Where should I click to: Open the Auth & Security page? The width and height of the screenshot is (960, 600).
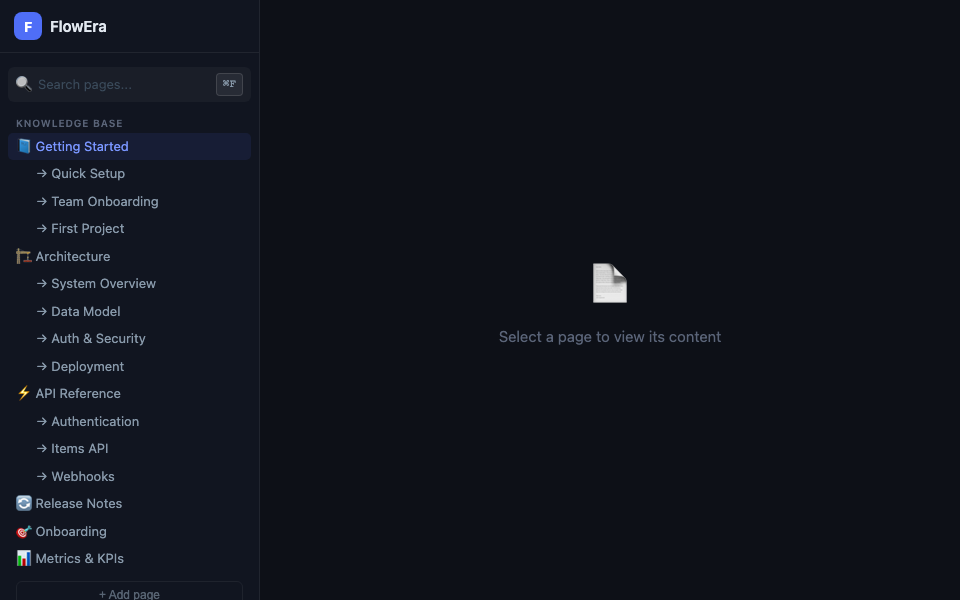coord(98,338)
